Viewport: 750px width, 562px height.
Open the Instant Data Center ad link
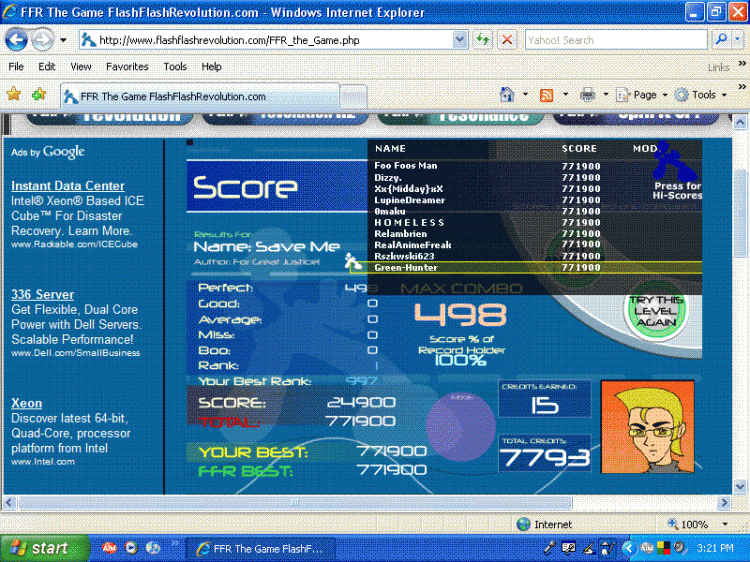68,186
